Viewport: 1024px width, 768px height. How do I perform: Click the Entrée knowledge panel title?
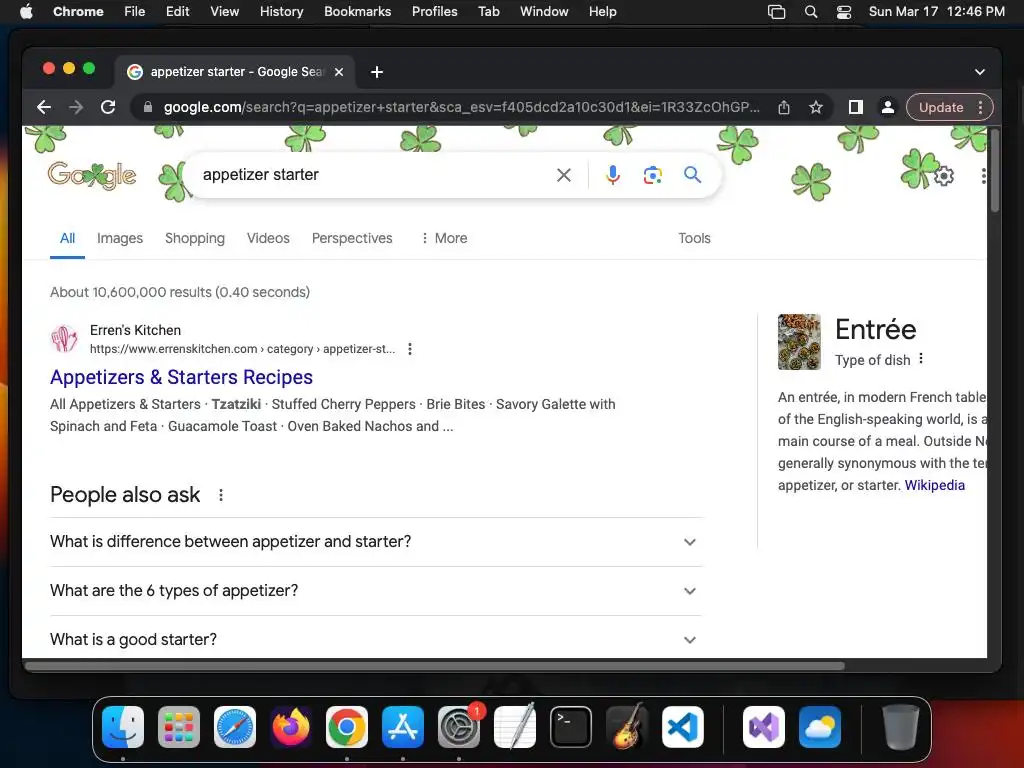coord(875,329)
